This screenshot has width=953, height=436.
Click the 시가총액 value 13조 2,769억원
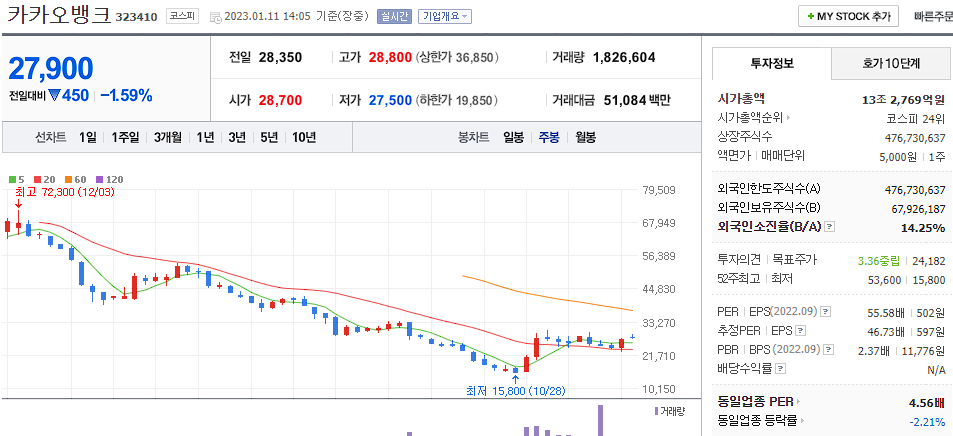point(903,100)
